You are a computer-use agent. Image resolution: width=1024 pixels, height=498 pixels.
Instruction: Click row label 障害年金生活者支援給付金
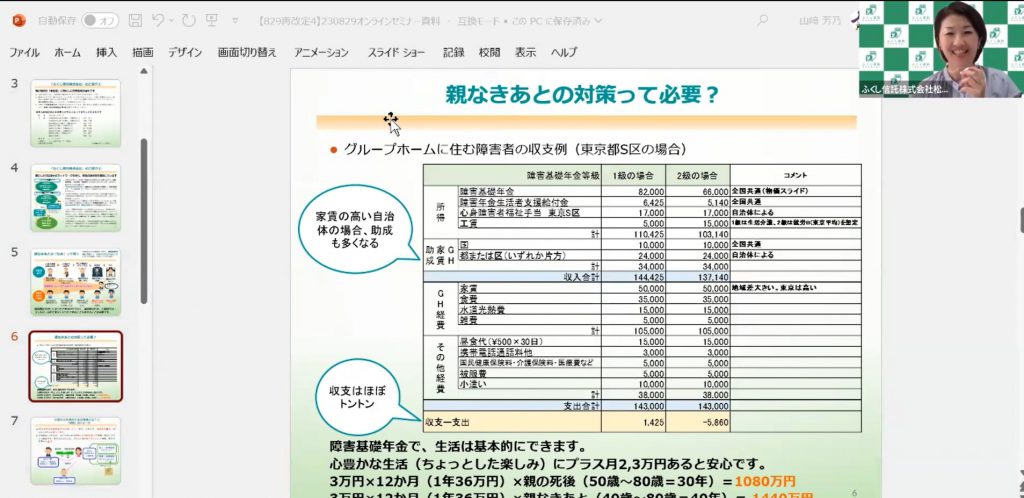(x=515, y=202)
